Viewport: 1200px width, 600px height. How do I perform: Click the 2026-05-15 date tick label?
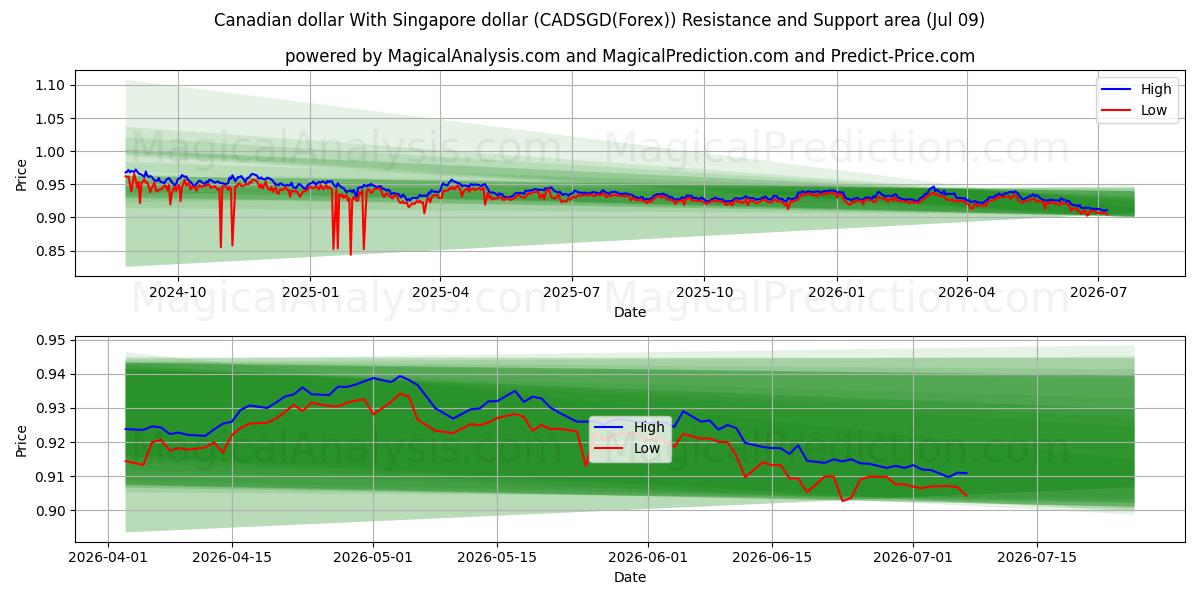[x=496, y=557]
